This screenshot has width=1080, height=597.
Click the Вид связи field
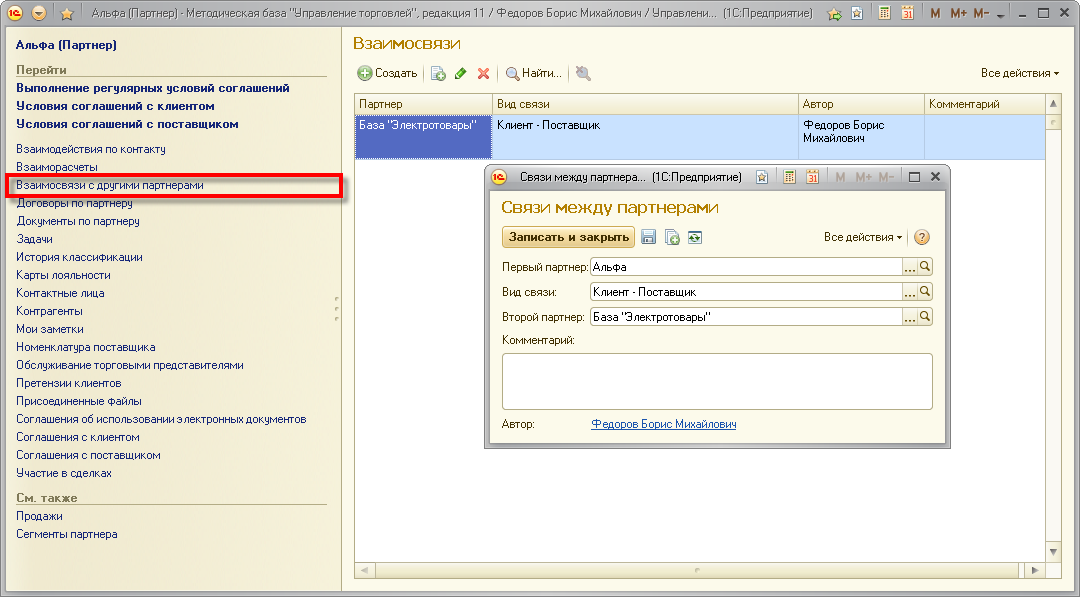(x=746, y=292)
